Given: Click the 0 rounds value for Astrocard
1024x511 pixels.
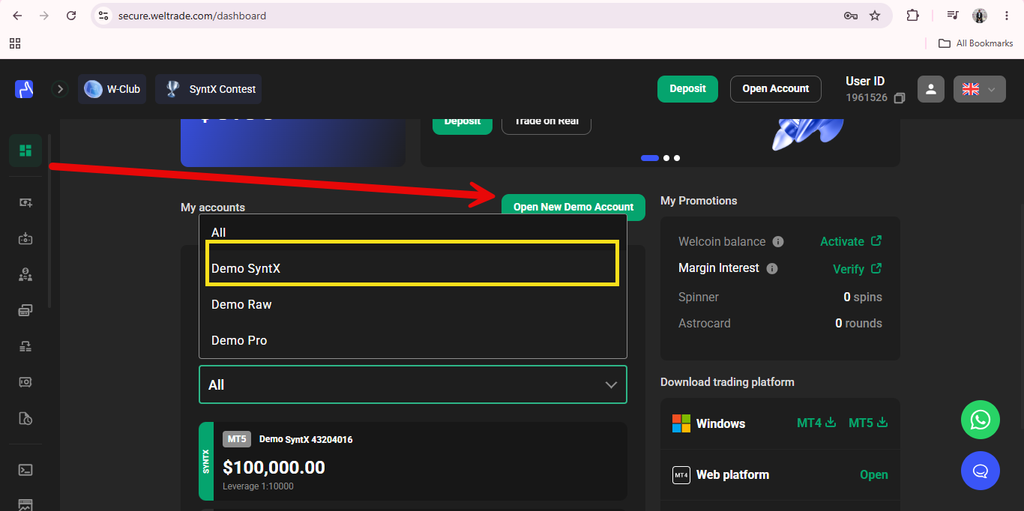Looking at the screenshot, I should (x=858, y=323).
